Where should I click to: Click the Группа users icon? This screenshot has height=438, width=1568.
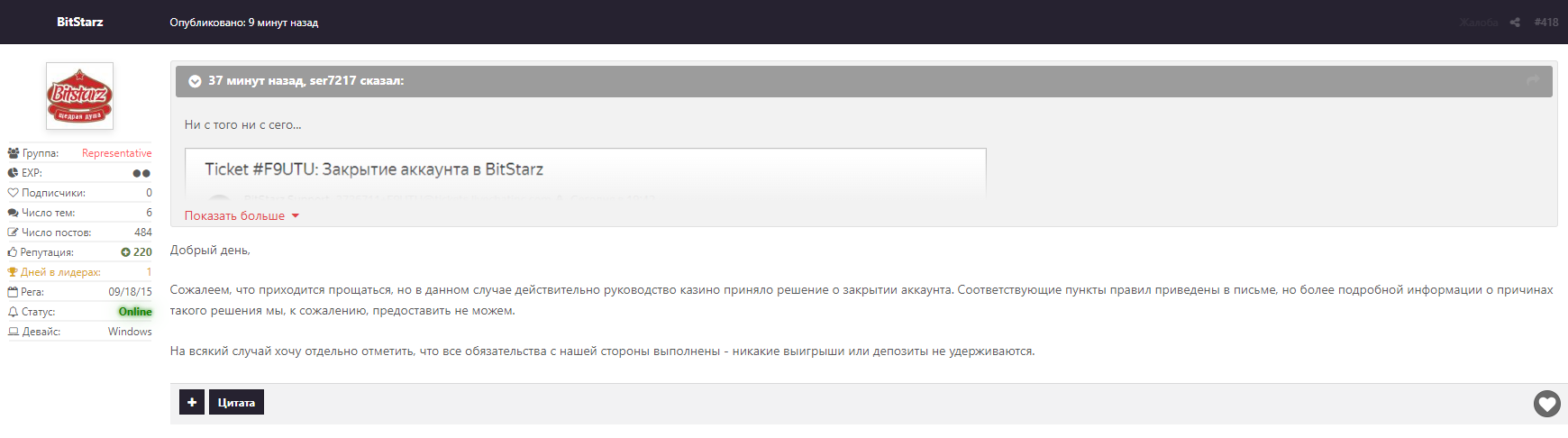[x=14, y=153]
